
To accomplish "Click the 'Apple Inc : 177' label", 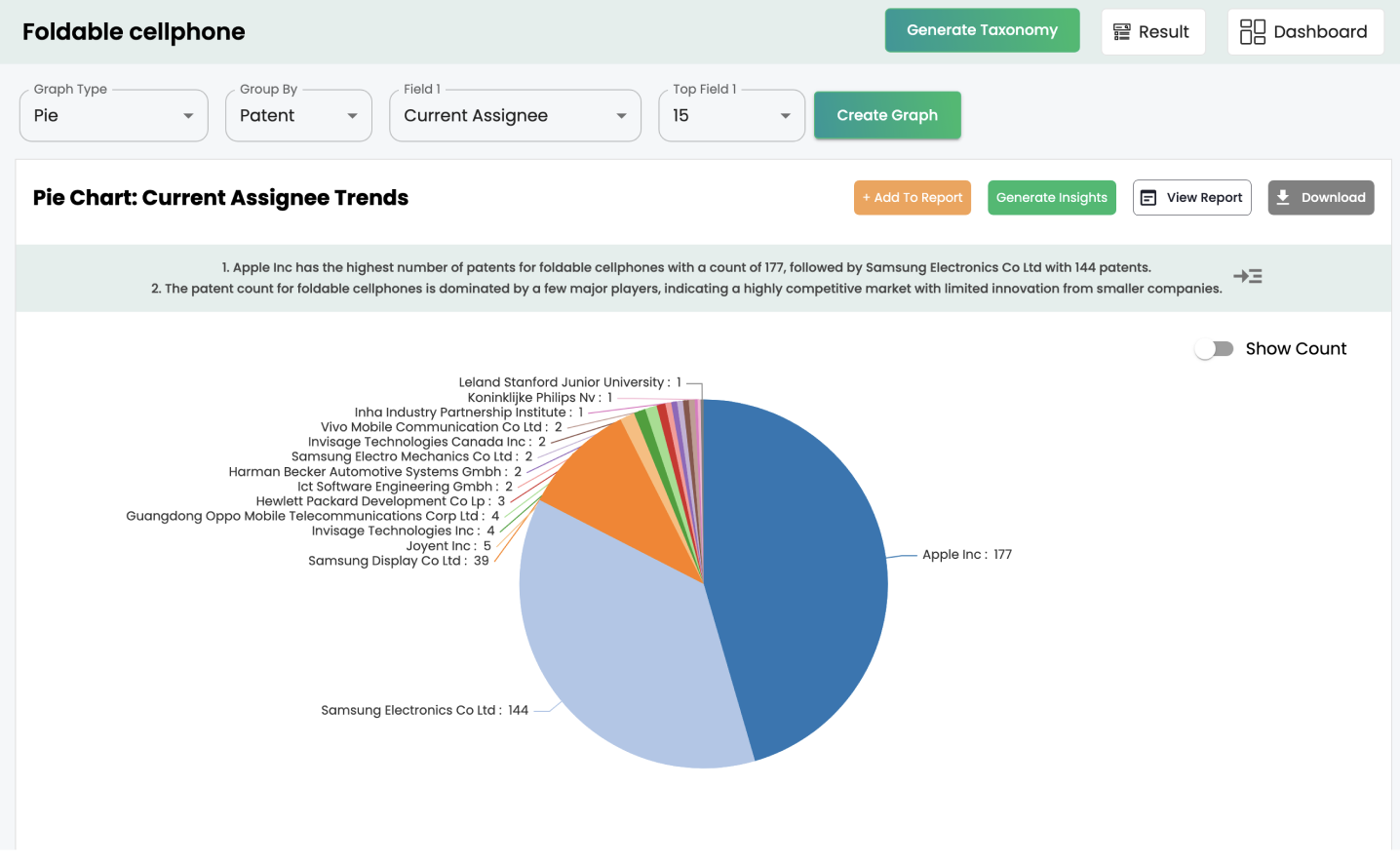I will click(x=967, y=555).
